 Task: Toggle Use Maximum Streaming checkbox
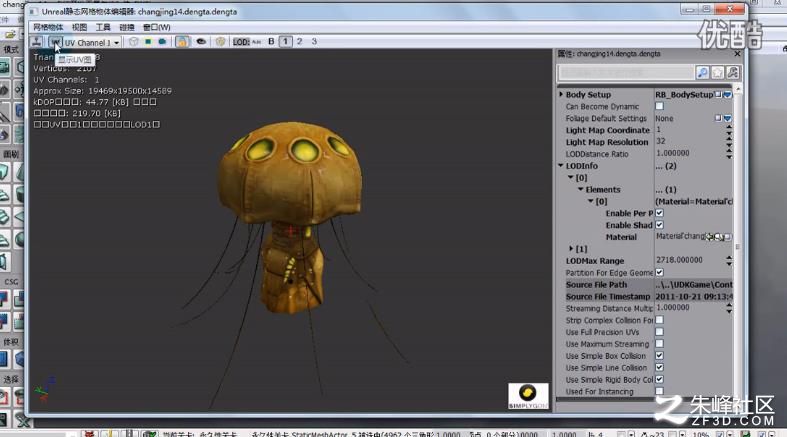point(660,344)
